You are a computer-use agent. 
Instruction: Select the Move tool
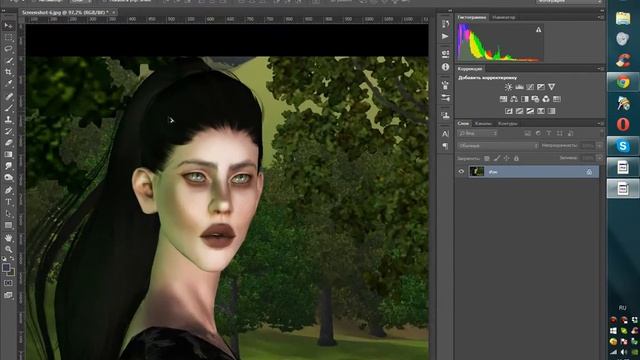[8, 26]
